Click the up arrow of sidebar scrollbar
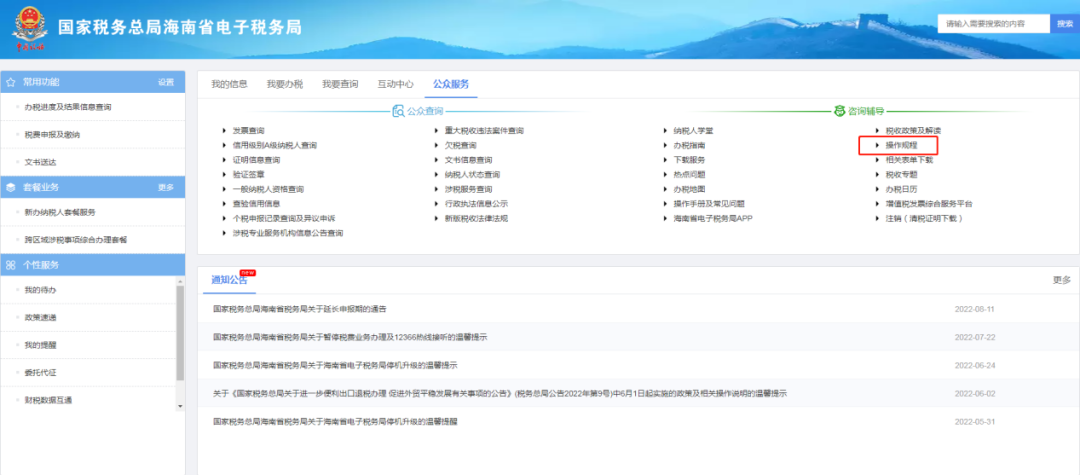The image size is (1080, 475). pyautogui.click(x=181, y=282)
